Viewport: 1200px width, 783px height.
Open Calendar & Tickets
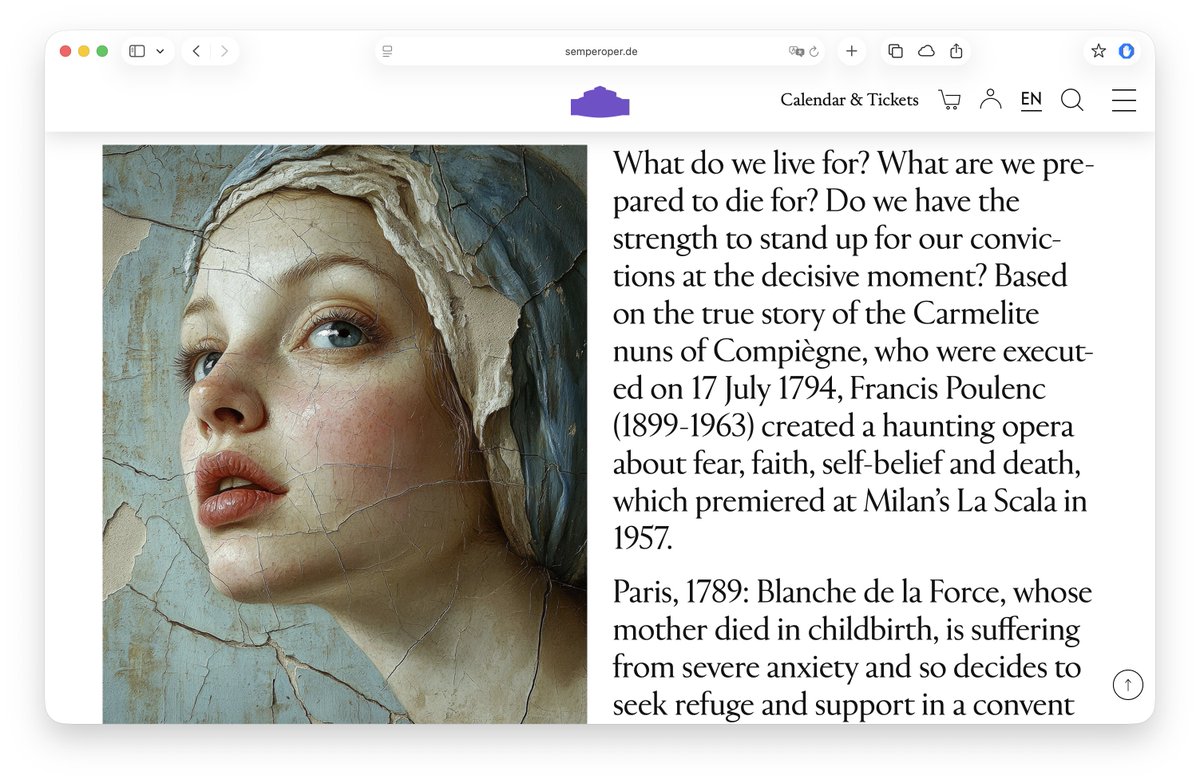click(x=849, y=100)
